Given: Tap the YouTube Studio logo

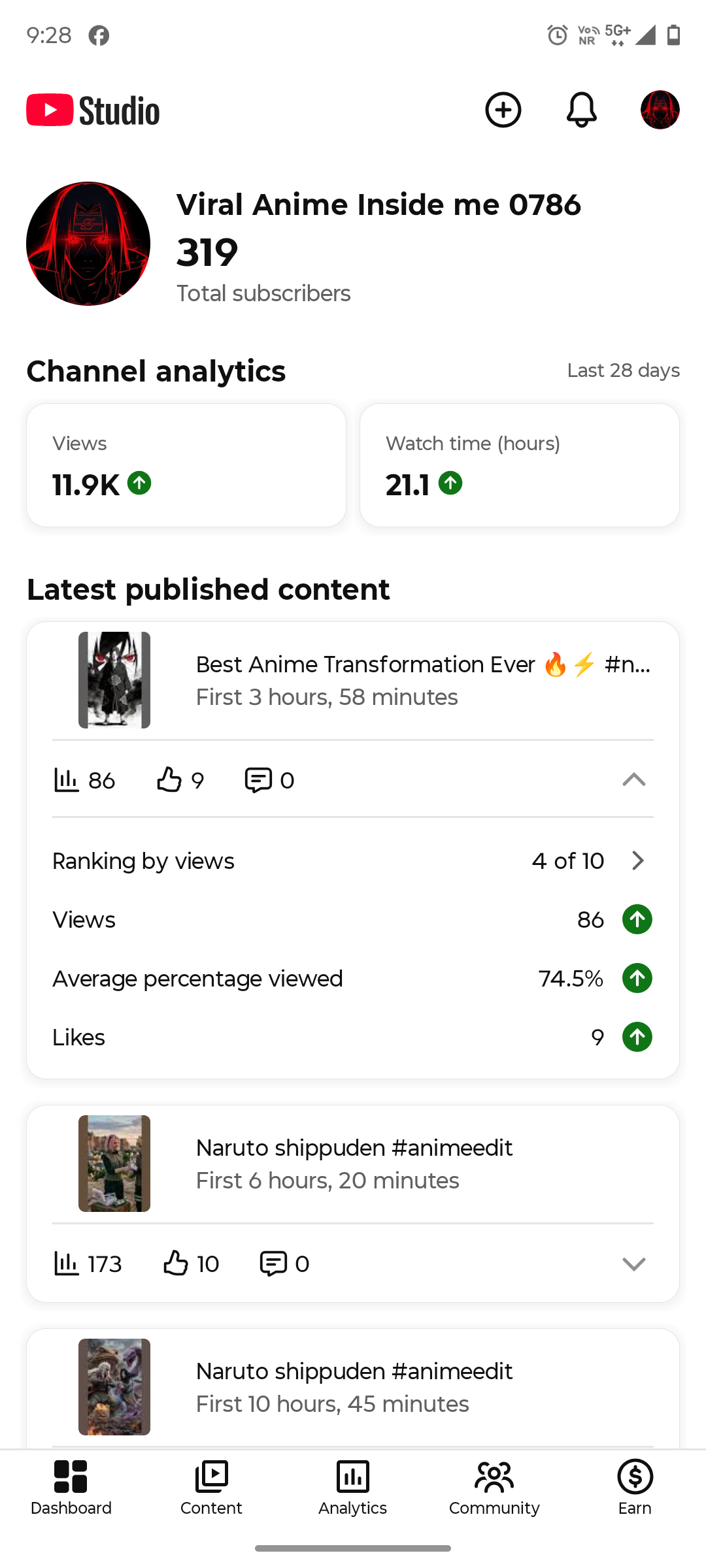Looking at the screenshot, I should [93, 110].
